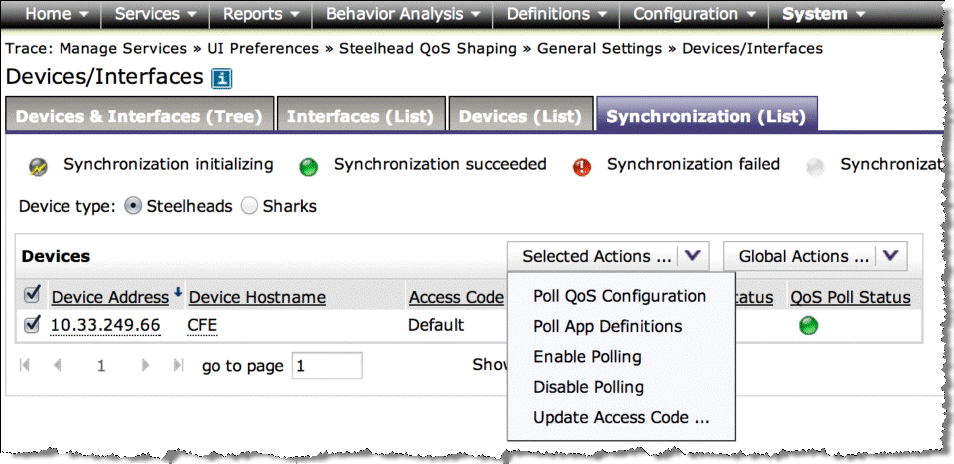Image resolution: width=954 pixels, height=464 pixels.
Task: Open the Definitions menu
Action: tap(556, 14)
